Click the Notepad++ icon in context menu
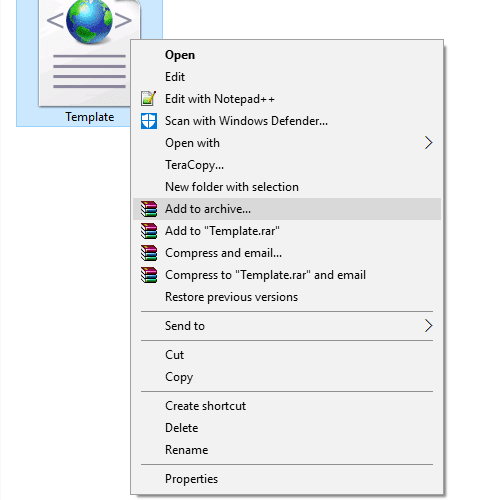The height and width of the screenshot is (500, 494). [x=148, y=99]
